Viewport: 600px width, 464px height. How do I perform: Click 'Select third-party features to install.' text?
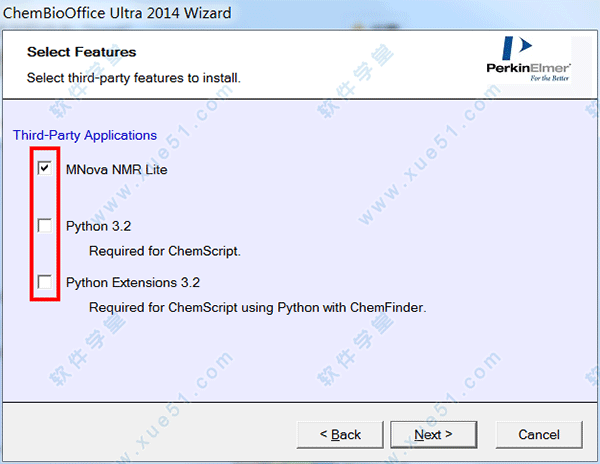click(x=134, y=78)
